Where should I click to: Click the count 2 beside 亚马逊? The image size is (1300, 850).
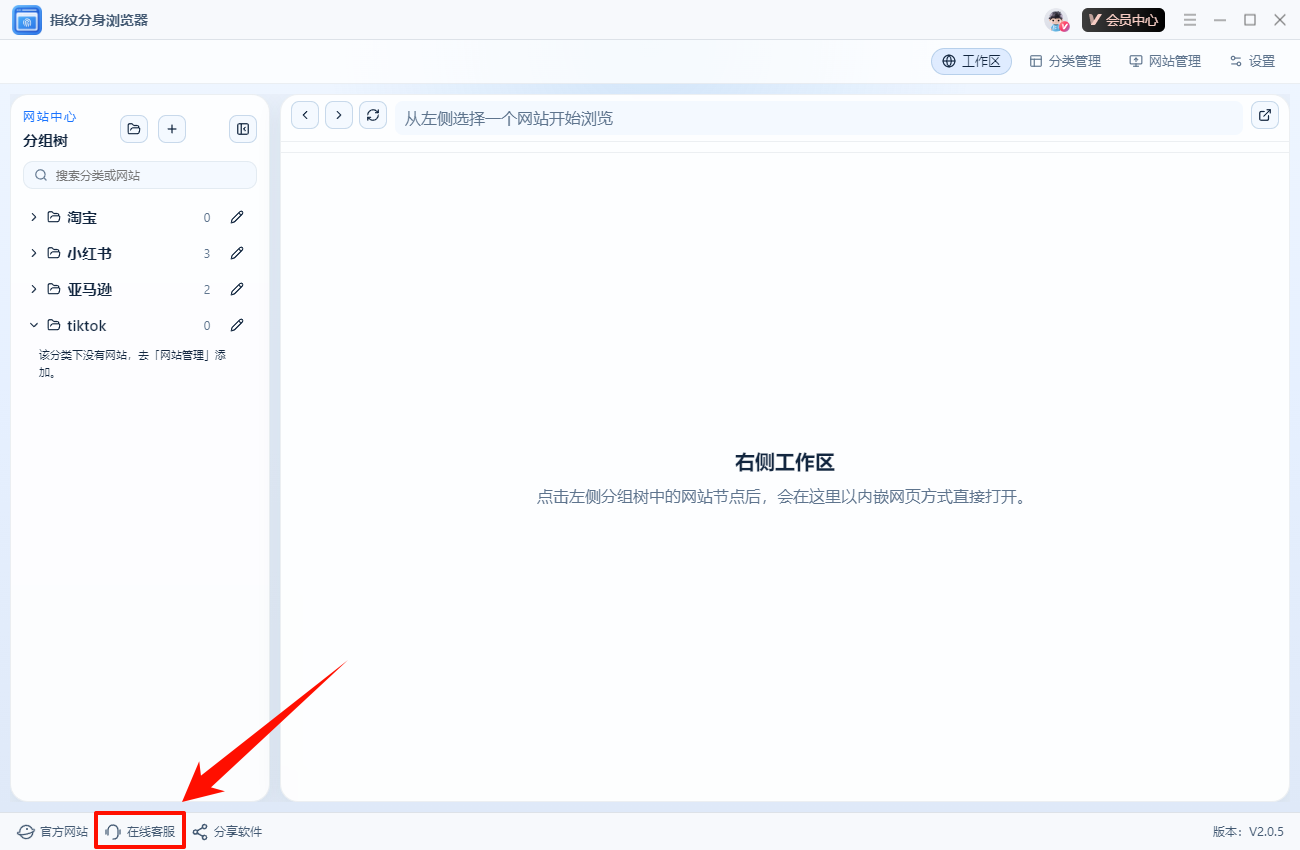point(207,290)
